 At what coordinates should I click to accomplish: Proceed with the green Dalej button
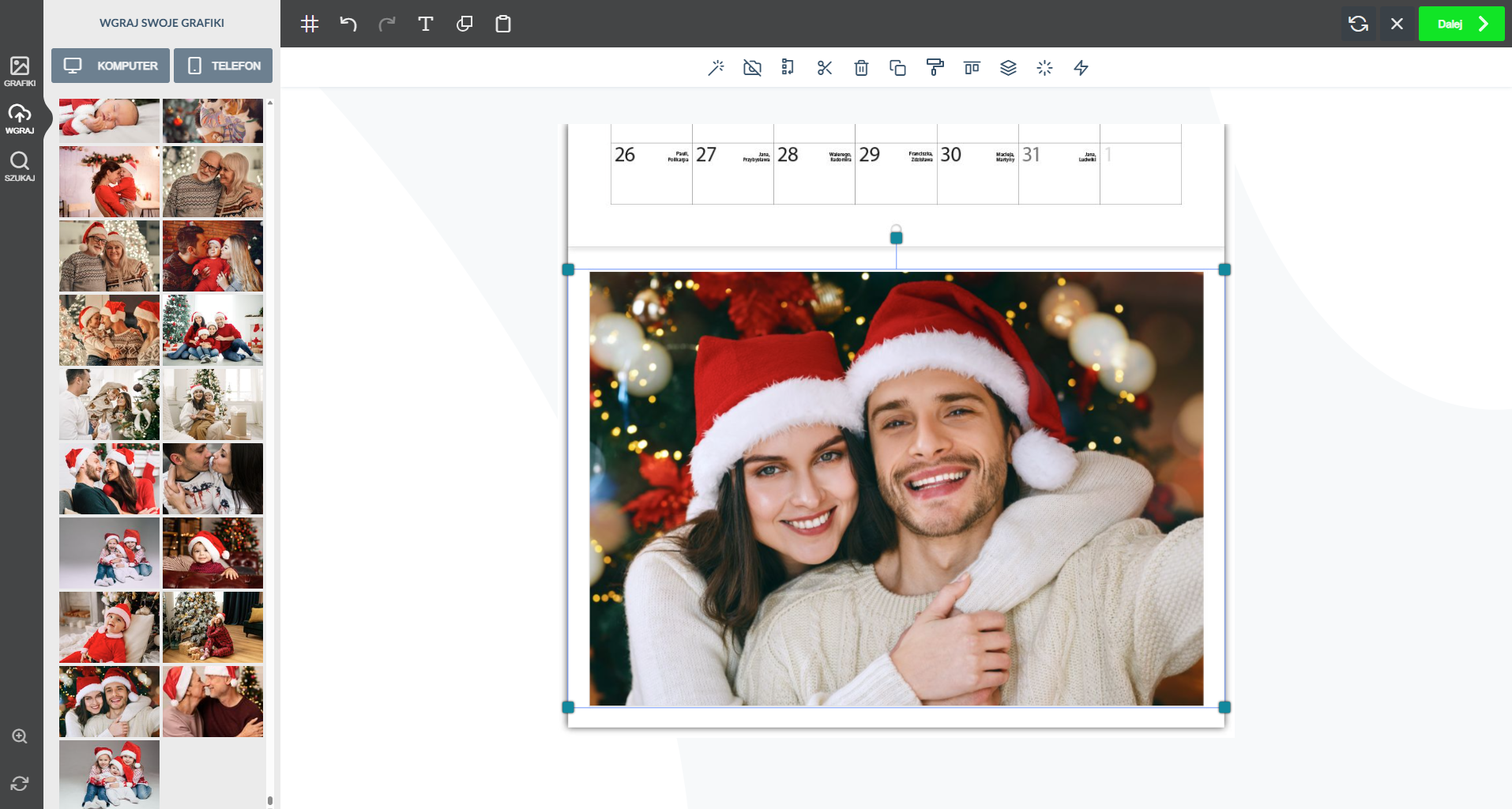tap(1461, 24)
